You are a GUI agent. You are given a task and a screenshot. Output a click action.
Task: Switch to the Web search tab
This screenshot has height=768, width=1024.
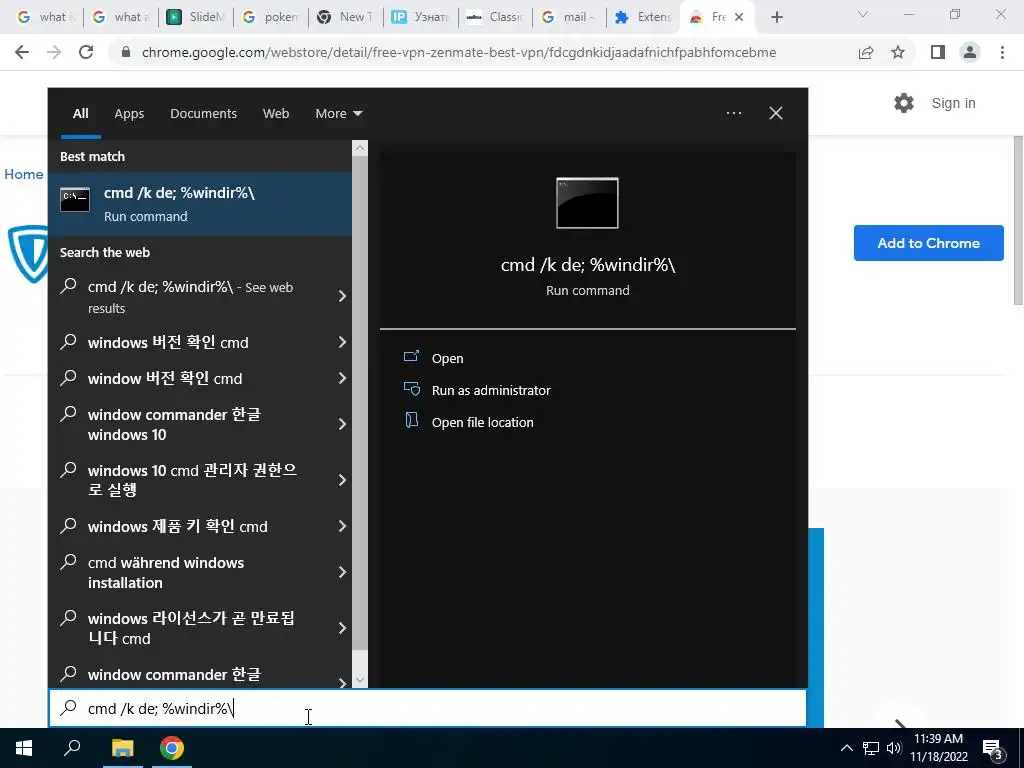276,114
